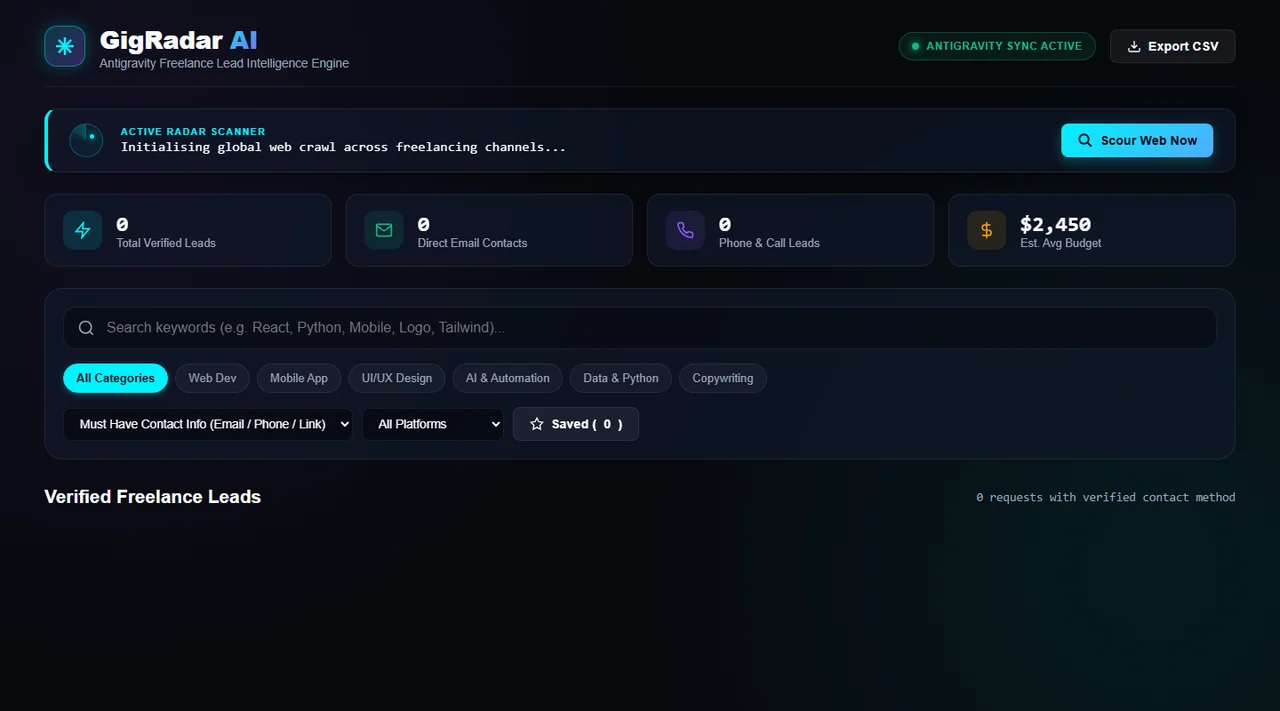
Task: Click the Direct Email Contacts label
Action: 472,243
